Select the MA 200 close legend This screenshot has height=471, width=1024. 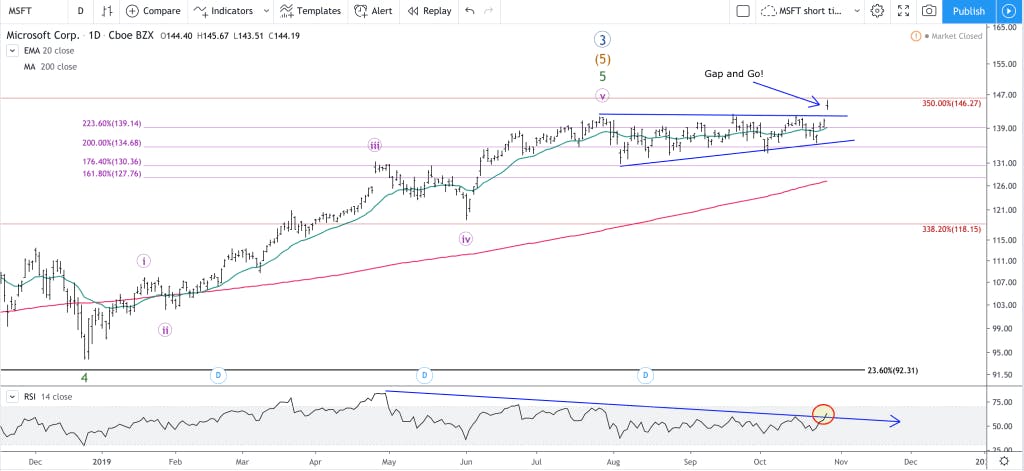click(49, 67)
